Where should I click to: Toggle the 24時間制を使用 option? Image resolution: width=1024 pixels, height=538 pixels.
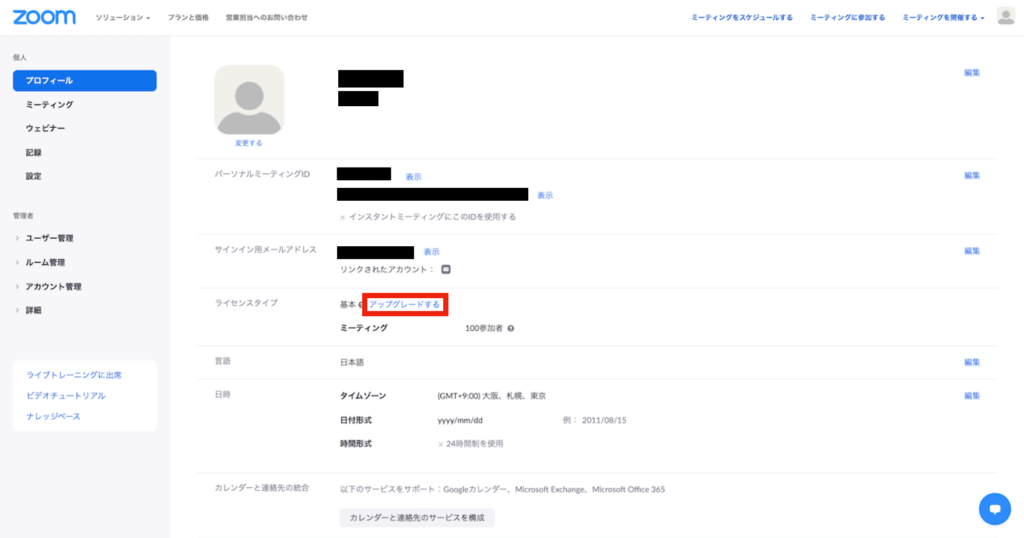[441, 443]
